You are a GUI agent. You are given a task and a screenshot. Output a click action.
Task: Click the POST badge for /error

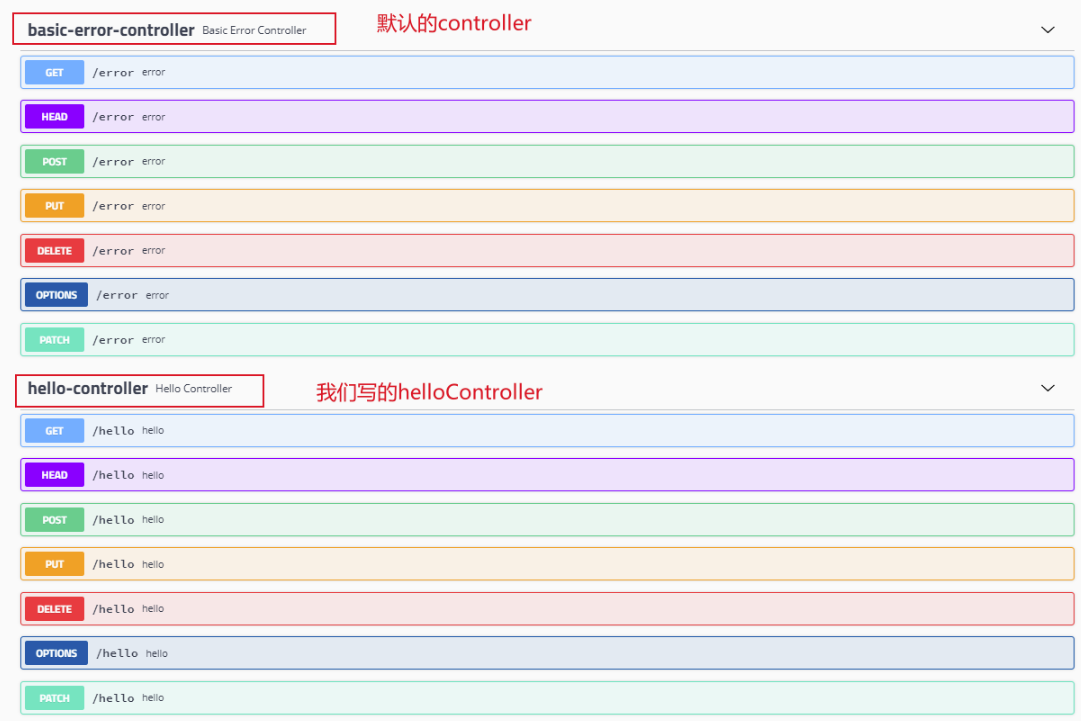pos(54,161)
